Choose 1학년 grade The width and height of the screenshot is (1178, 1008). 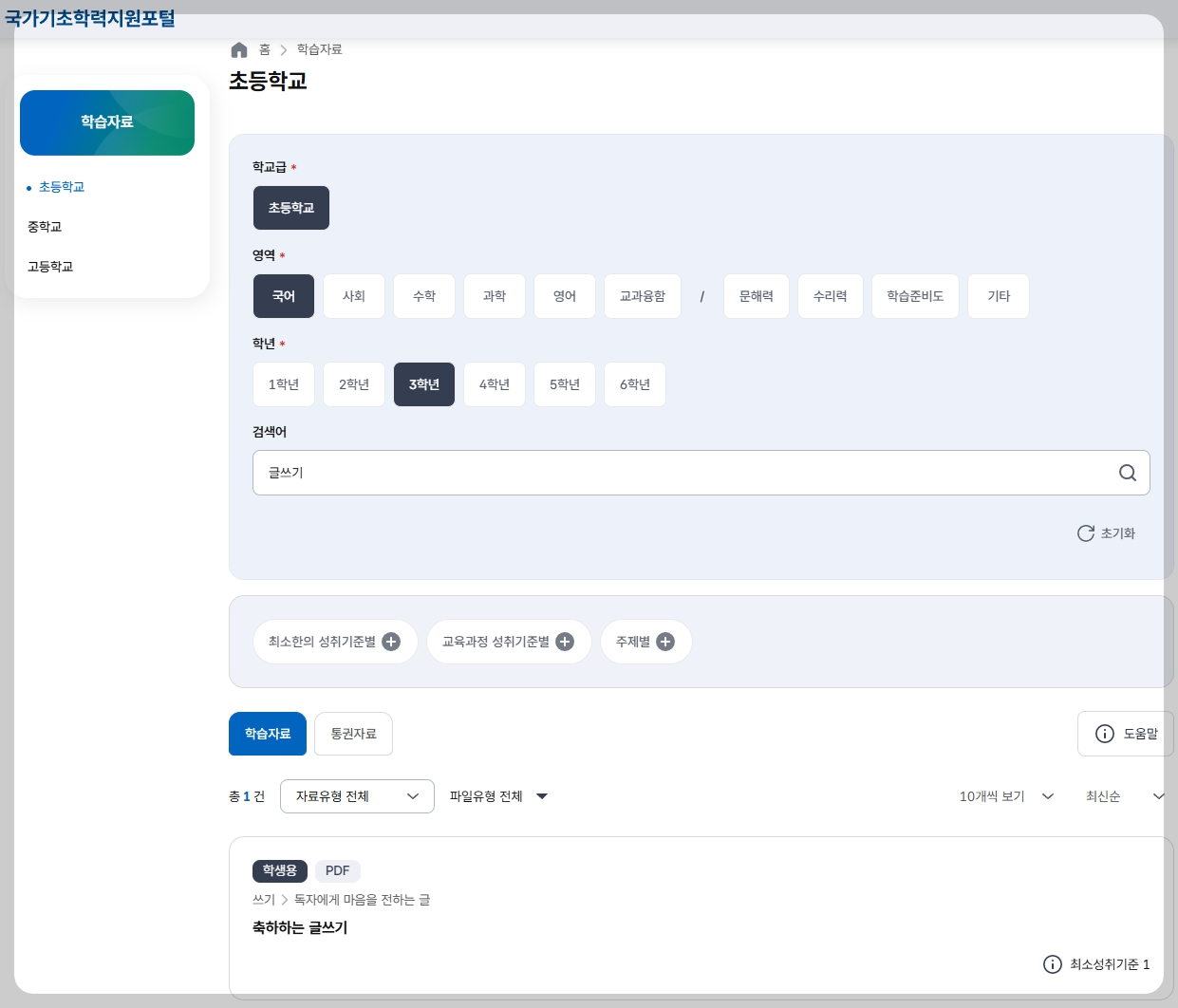[x=284, y=384]
